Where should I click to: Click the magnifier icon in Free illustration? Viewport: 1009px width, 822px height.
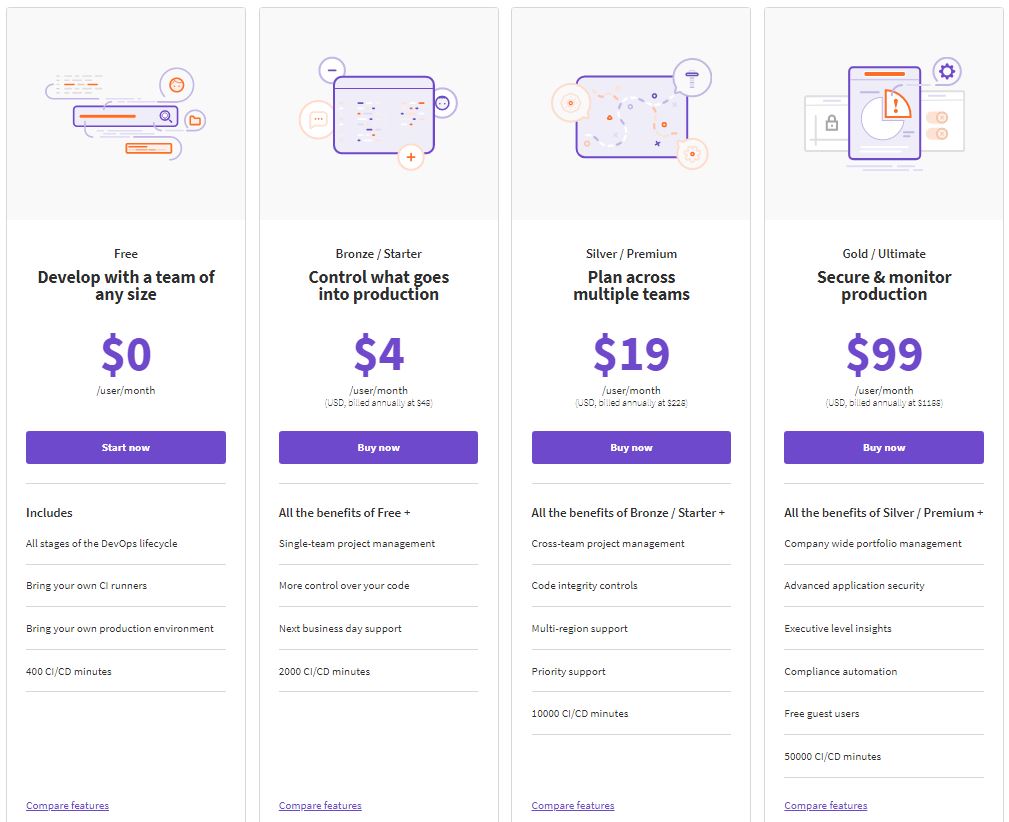165,117
